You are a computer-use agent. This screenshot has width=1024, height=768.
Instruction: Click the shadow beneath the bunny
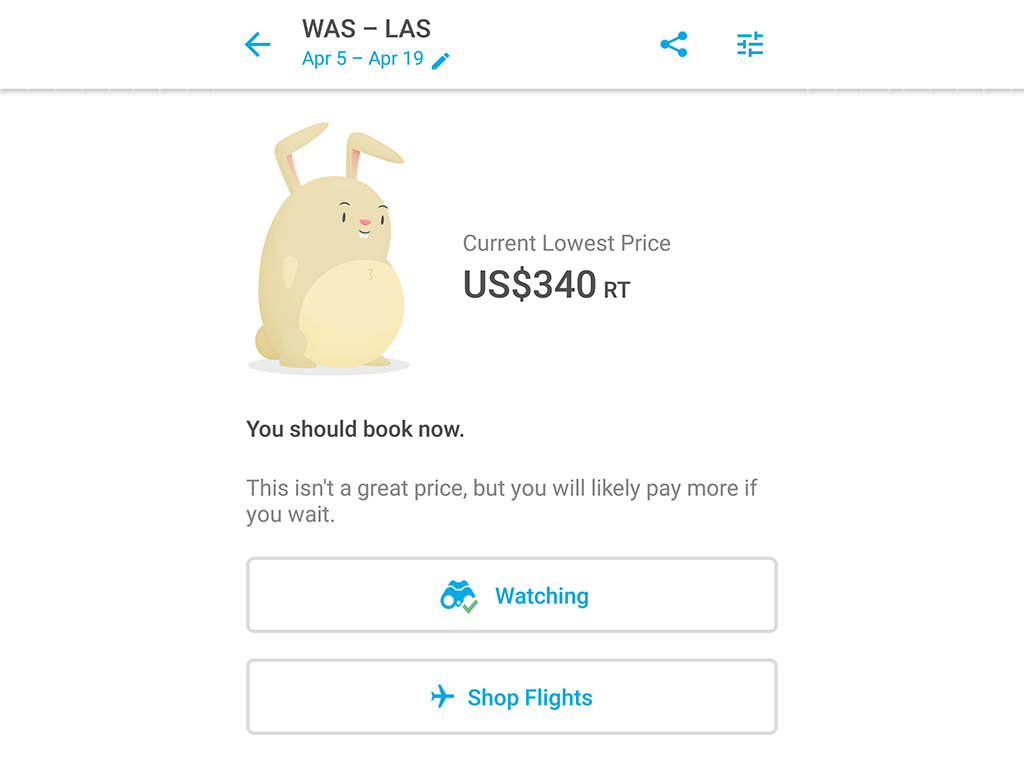point(328,369)
